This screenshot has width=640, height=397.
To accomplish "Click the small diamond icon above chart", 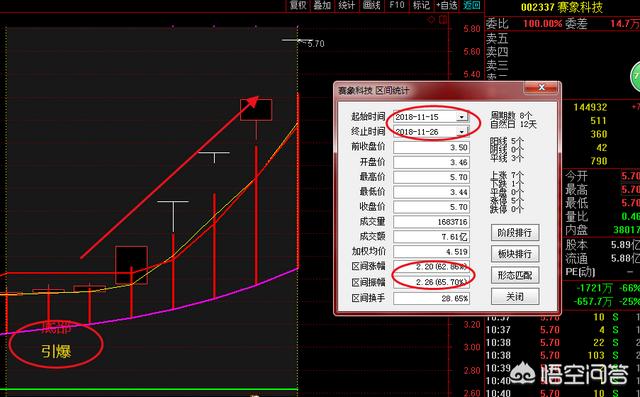I will click(431, 20).
